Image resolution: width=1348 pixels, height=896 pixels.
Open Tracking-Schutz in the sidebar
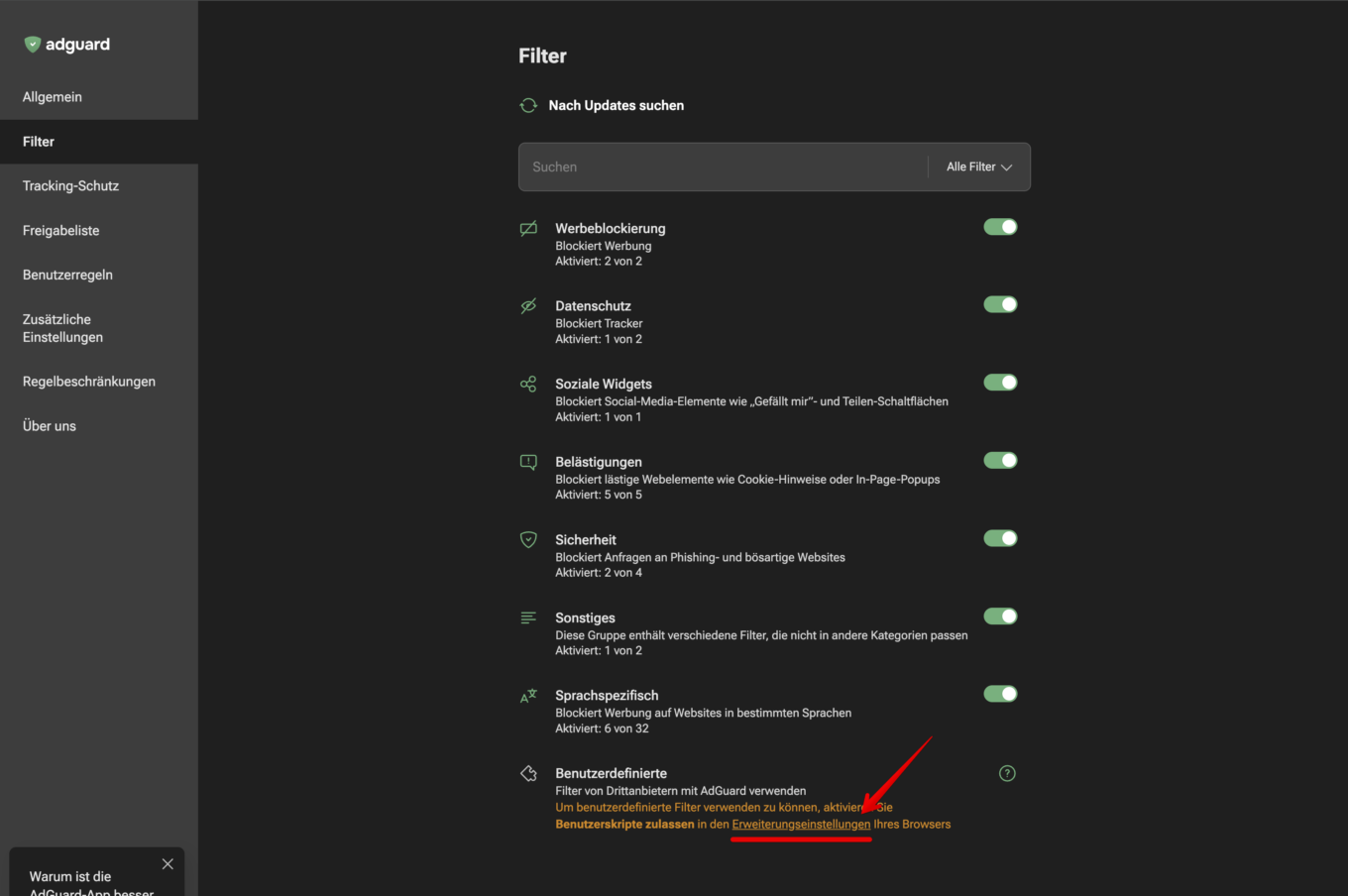(70, 186)
